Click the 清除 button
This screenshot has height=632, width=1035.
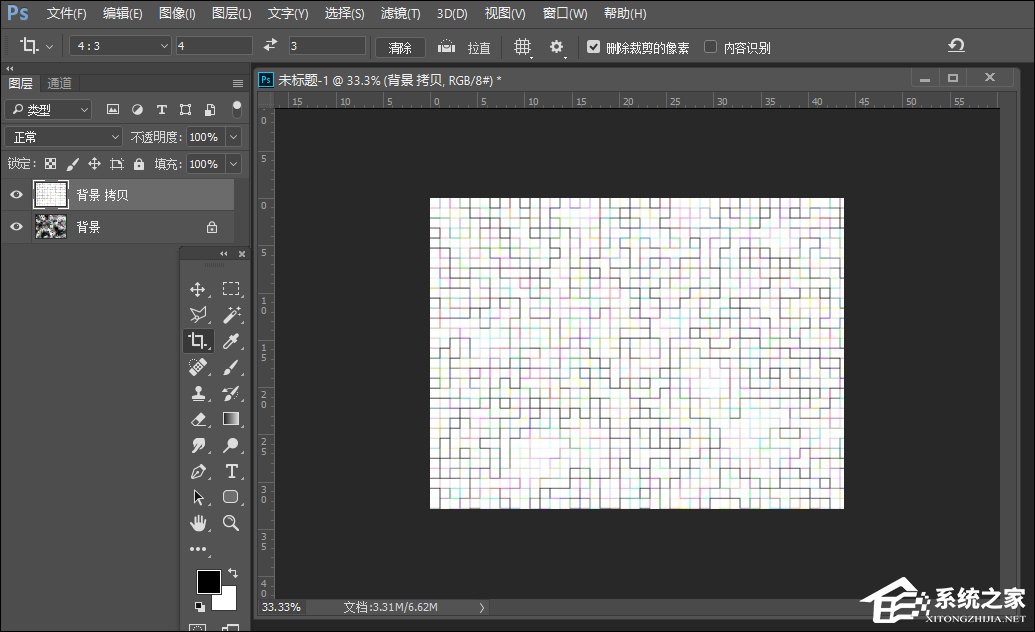[400, 47]
